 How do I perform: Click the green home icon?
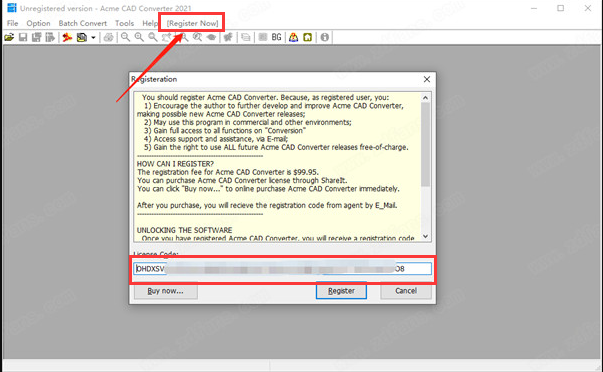(x=308, y=37)
